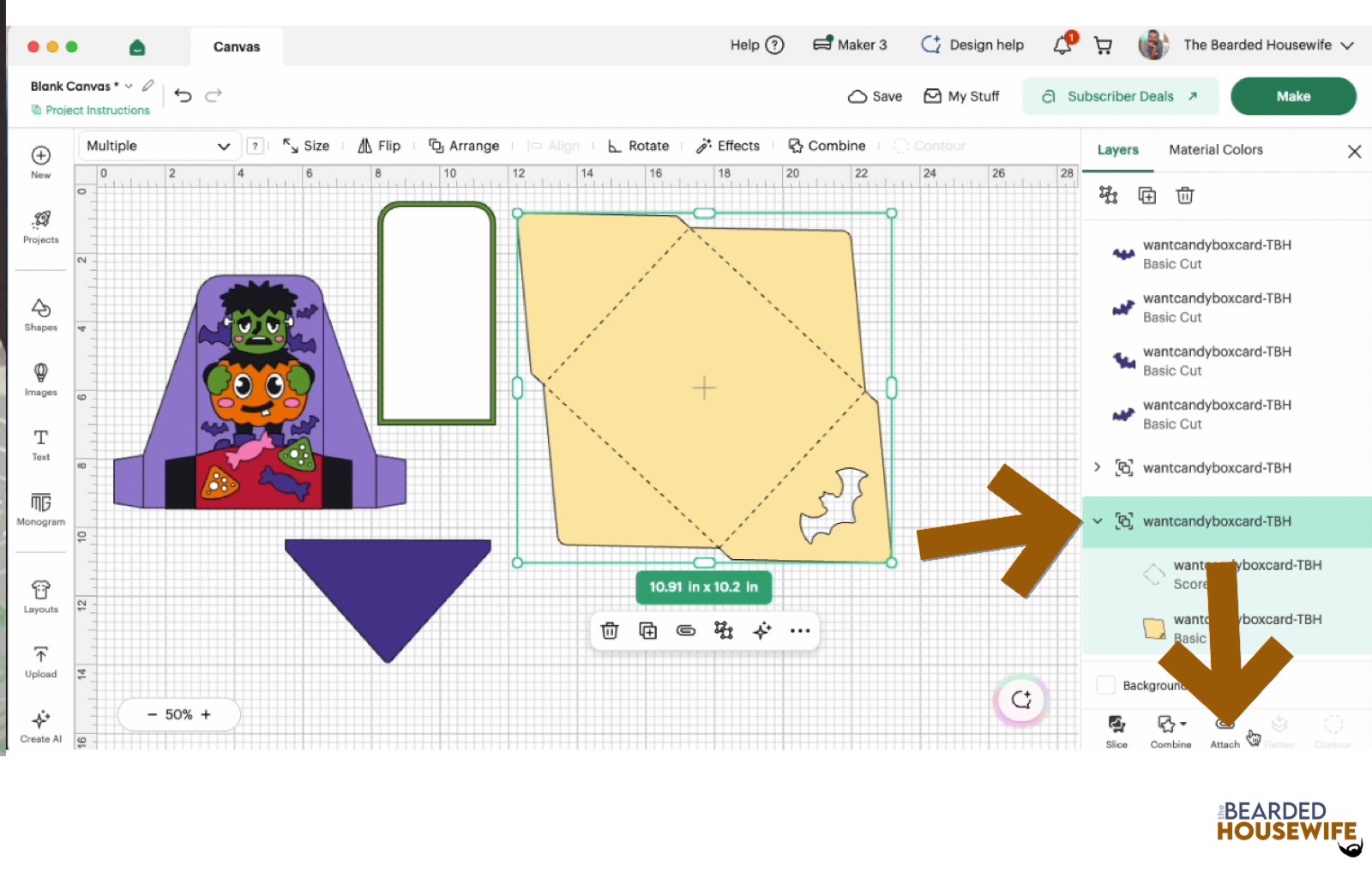
Task: Switch to the Layers tab
Action: (x=1118, y=150)
